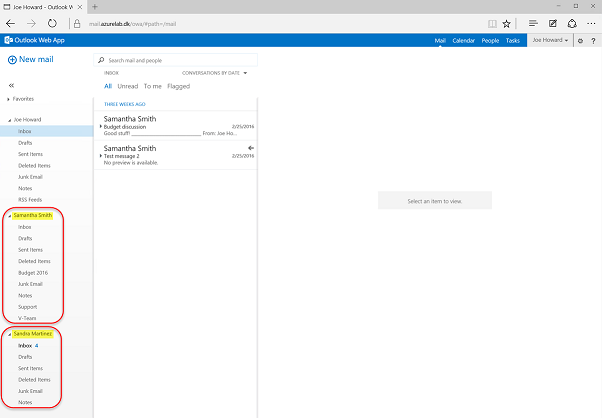The image size is (602, 418).
Task: Click the plus icon beside New mail
Action: (12, 59)
